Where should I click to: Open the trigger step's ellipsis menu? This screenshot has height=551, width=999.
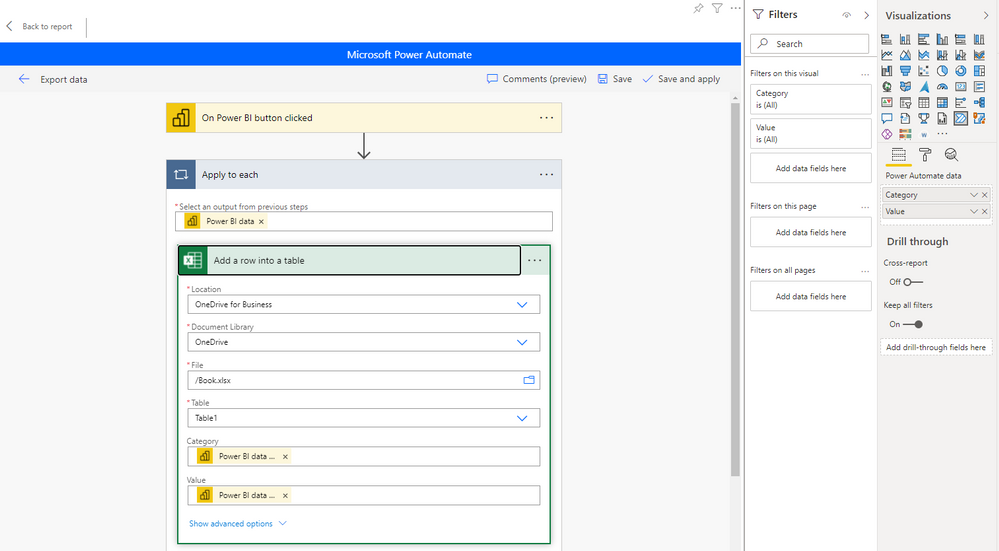click(x=547, y=118)
